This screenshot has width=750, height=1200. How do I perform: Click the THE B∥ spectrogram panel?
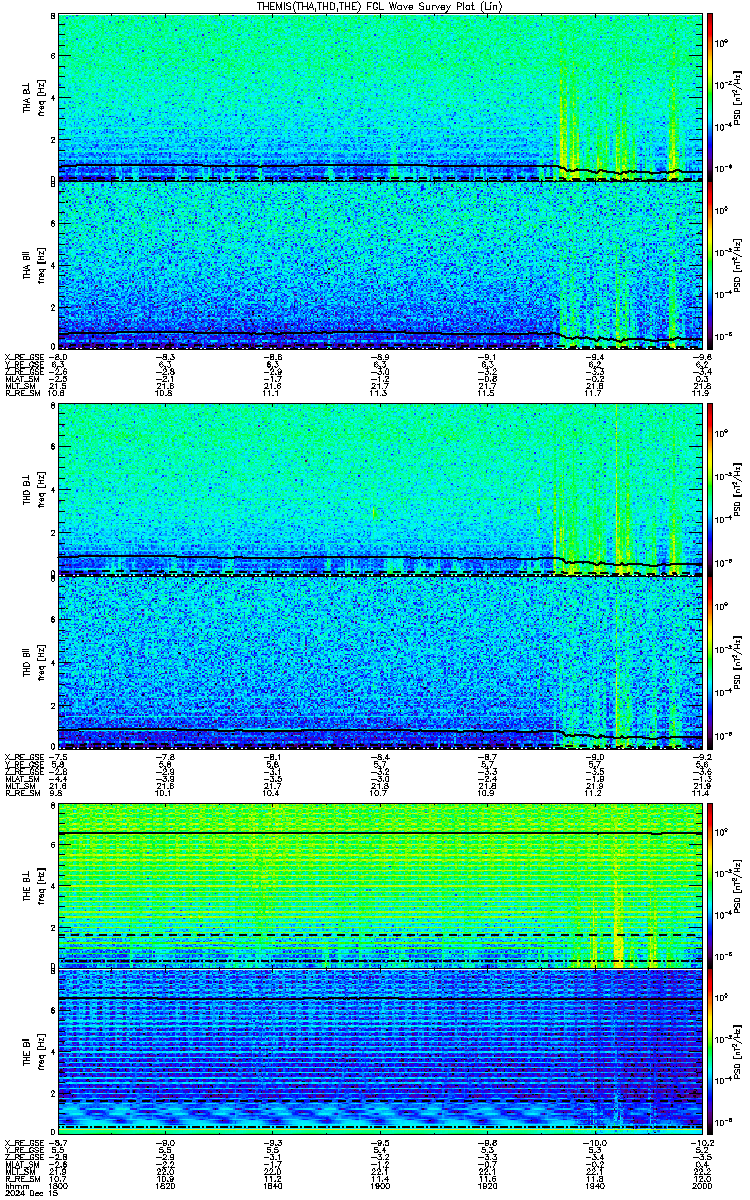[380, 1054]
